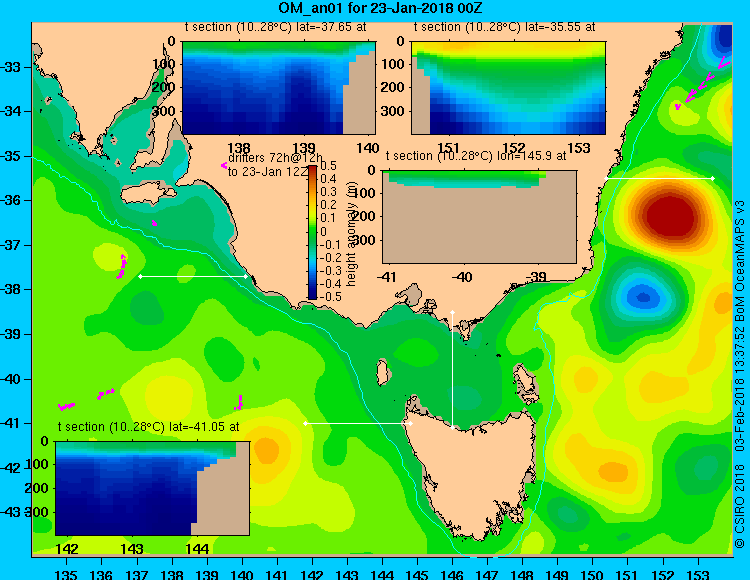750x580 pixels.
Task: Click the 139 axis label under the lat=-37.65 inset
Action: click(x=303, y=148)
